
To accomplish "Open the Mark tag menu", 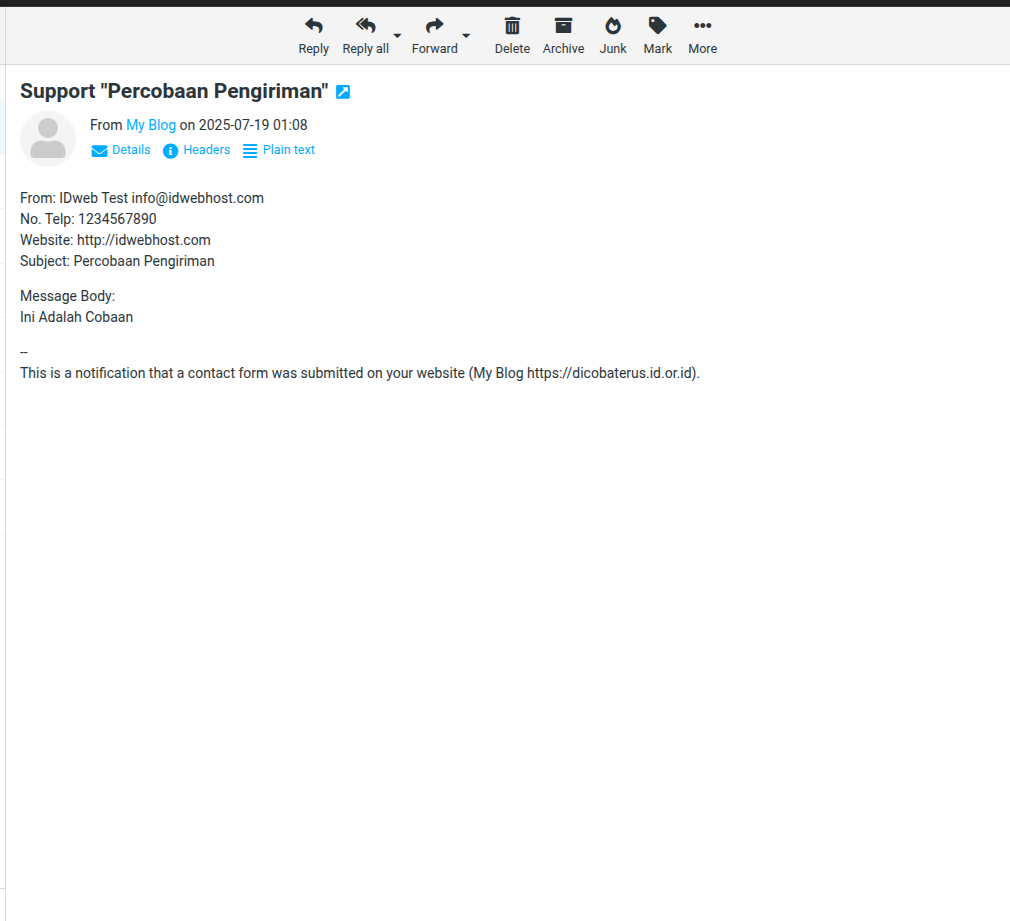I will (657, 26).
